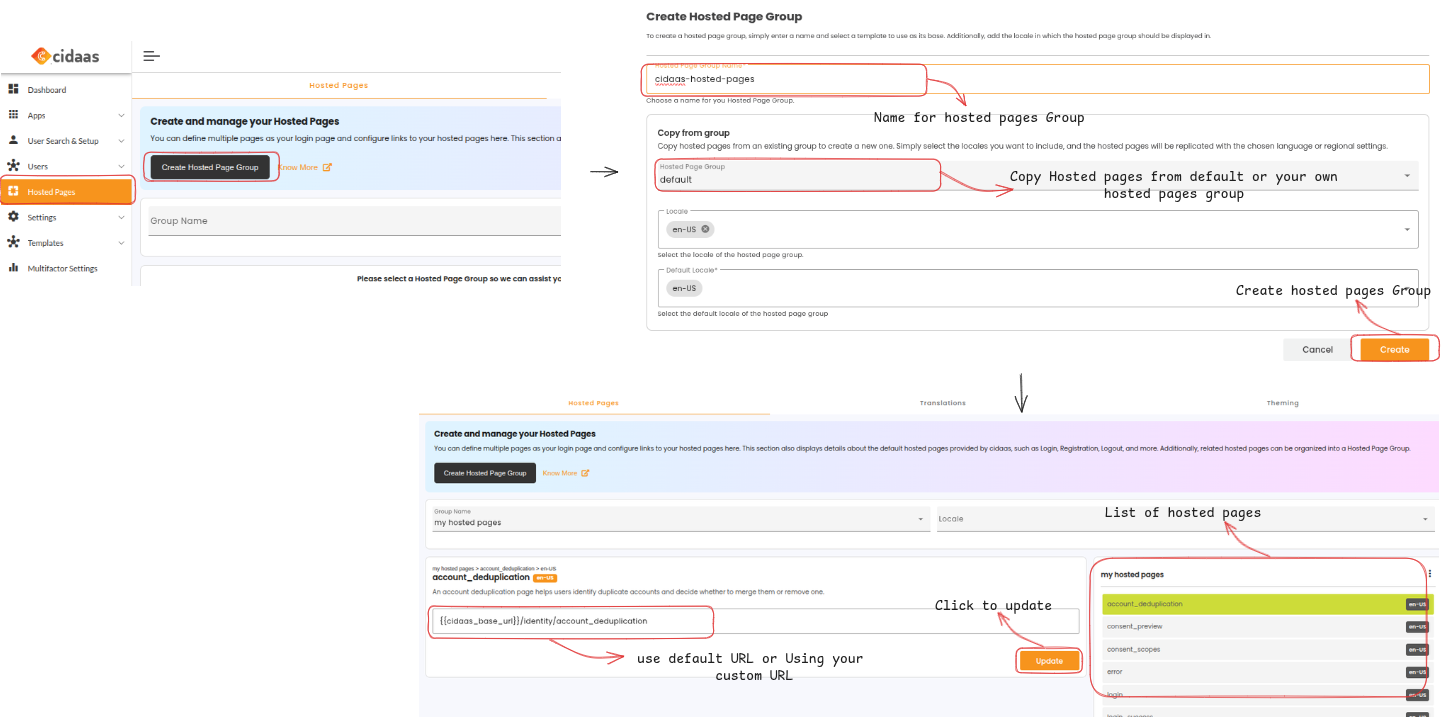Select the Dashboard icon in sidebar

coord(13,89)
